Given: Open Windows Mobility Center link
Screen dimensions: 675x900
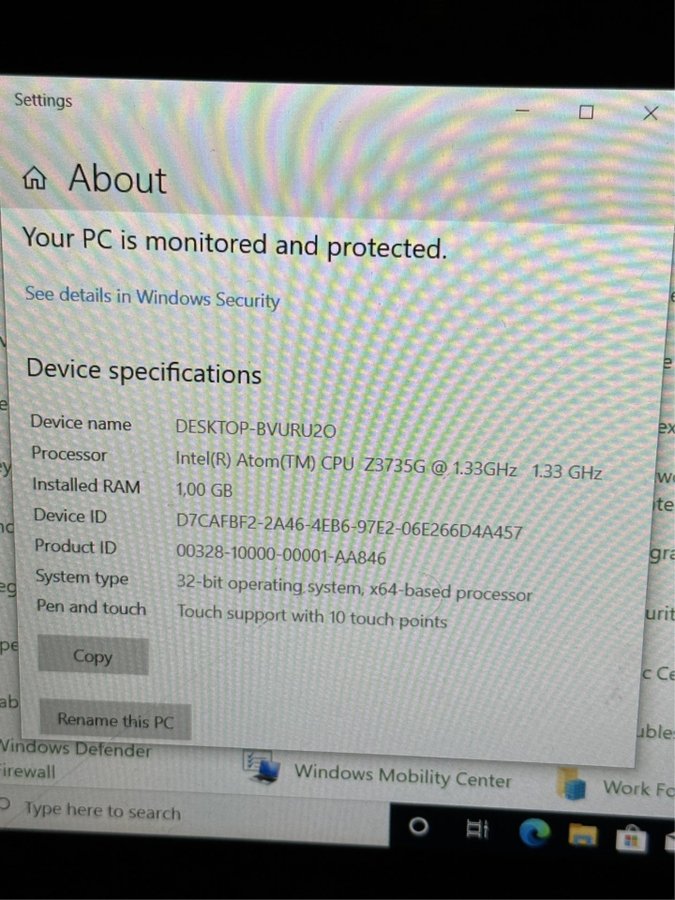Looking at the screenshot, I should [x=402, y=776].
